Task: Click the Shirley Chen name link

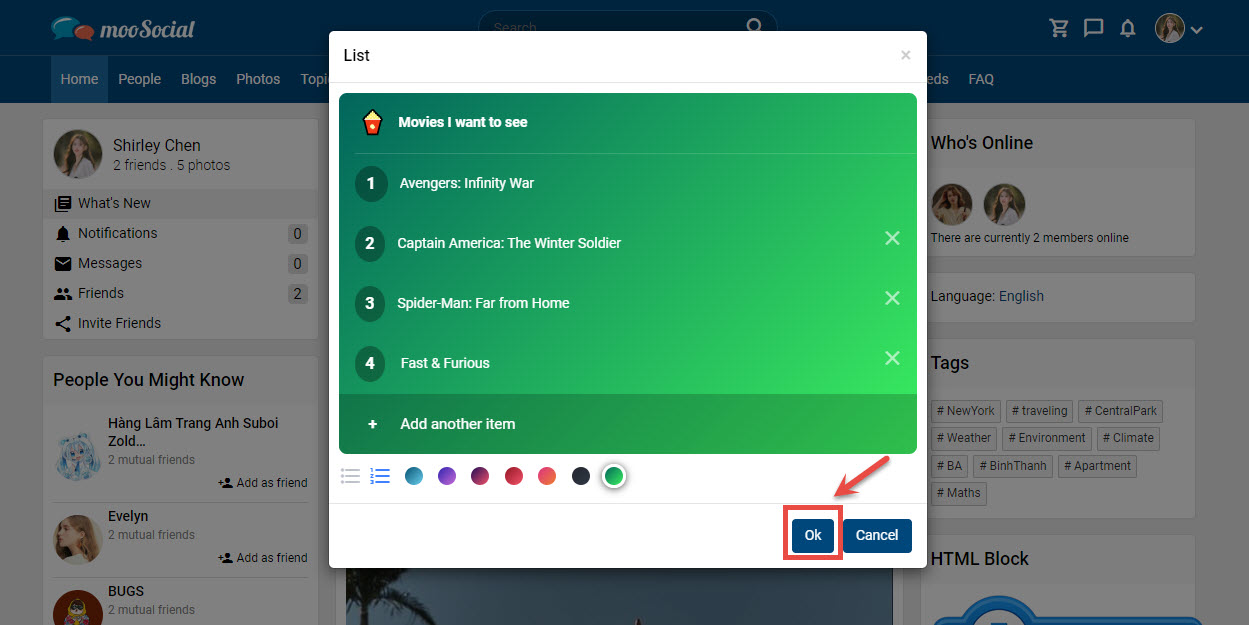Action: pos(156,146)
